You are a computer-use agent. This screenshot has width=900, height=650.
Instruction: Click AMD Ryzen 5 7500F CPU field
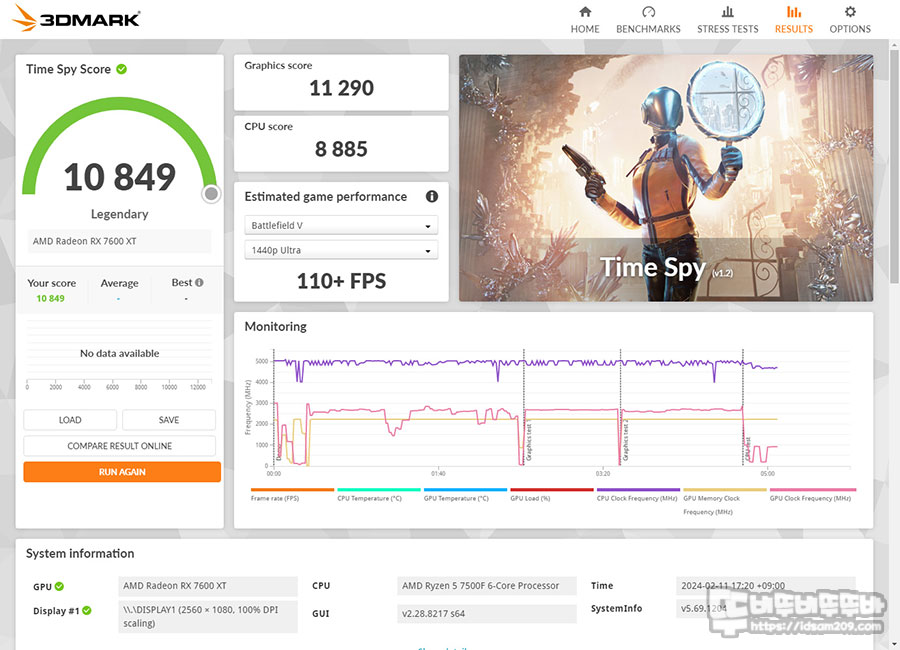click(x=487, y=586)
